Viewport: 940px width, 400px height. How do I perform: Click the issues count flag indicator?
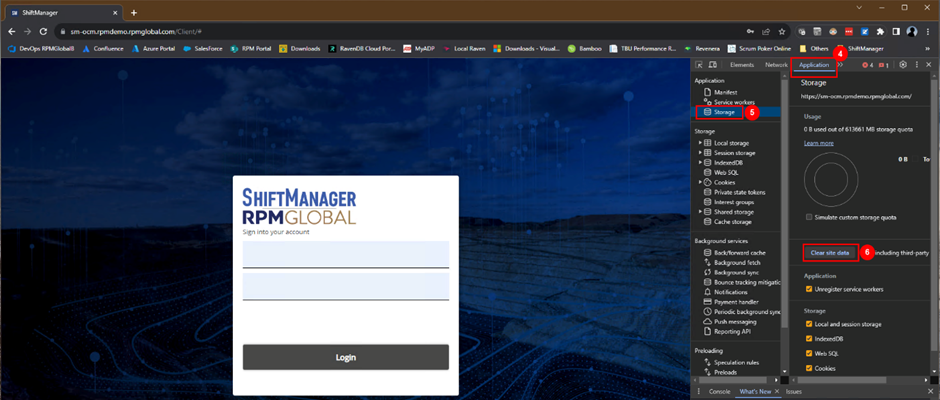[x=884, y=65]
